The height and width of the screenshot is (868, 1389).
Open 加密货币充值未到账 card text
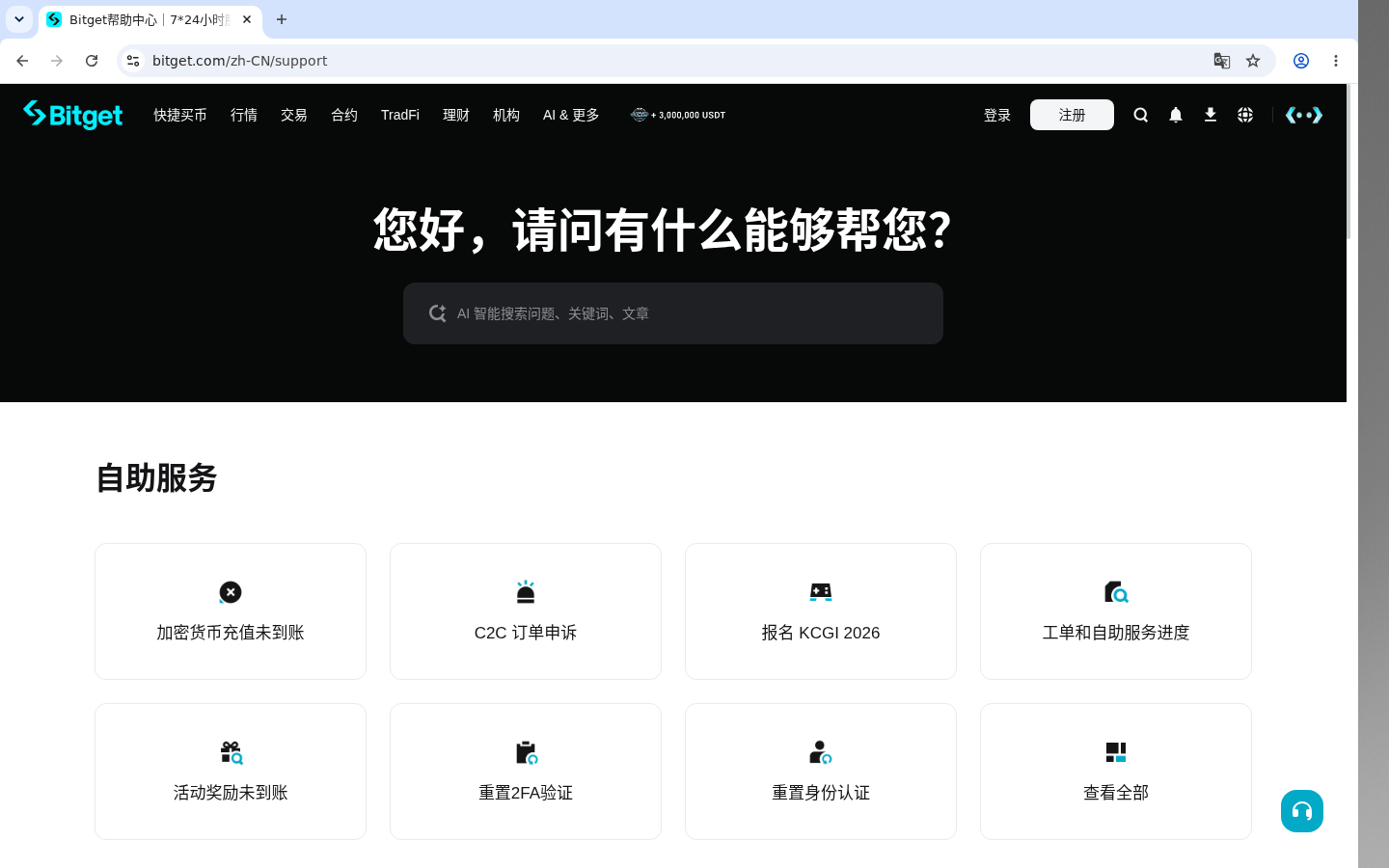click(231, 633)
